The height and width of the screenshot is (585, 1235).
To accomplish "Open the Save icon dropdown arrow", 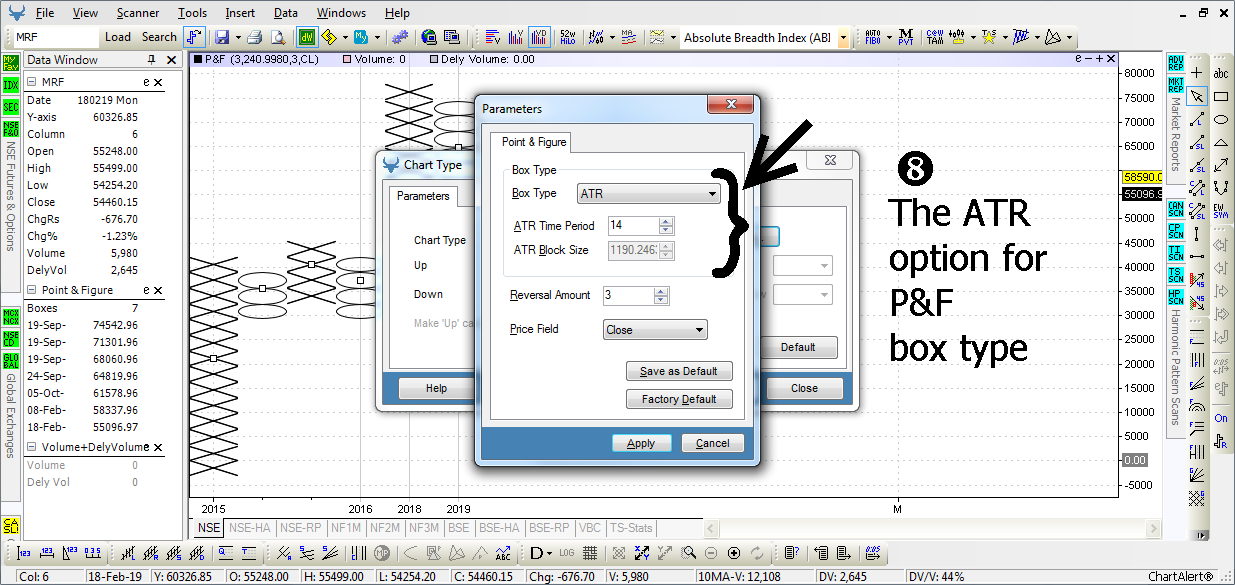I will click(x=236, y=38).
